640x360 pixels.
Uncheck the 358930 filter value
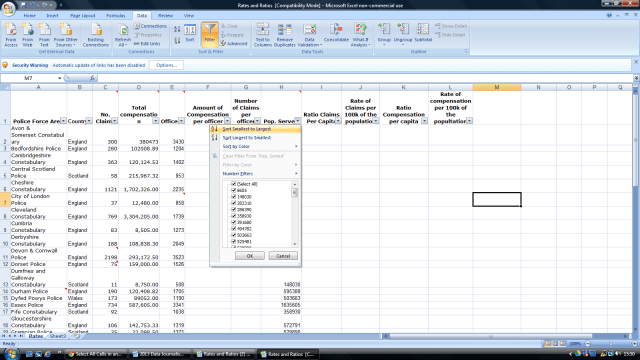[233, 216]
